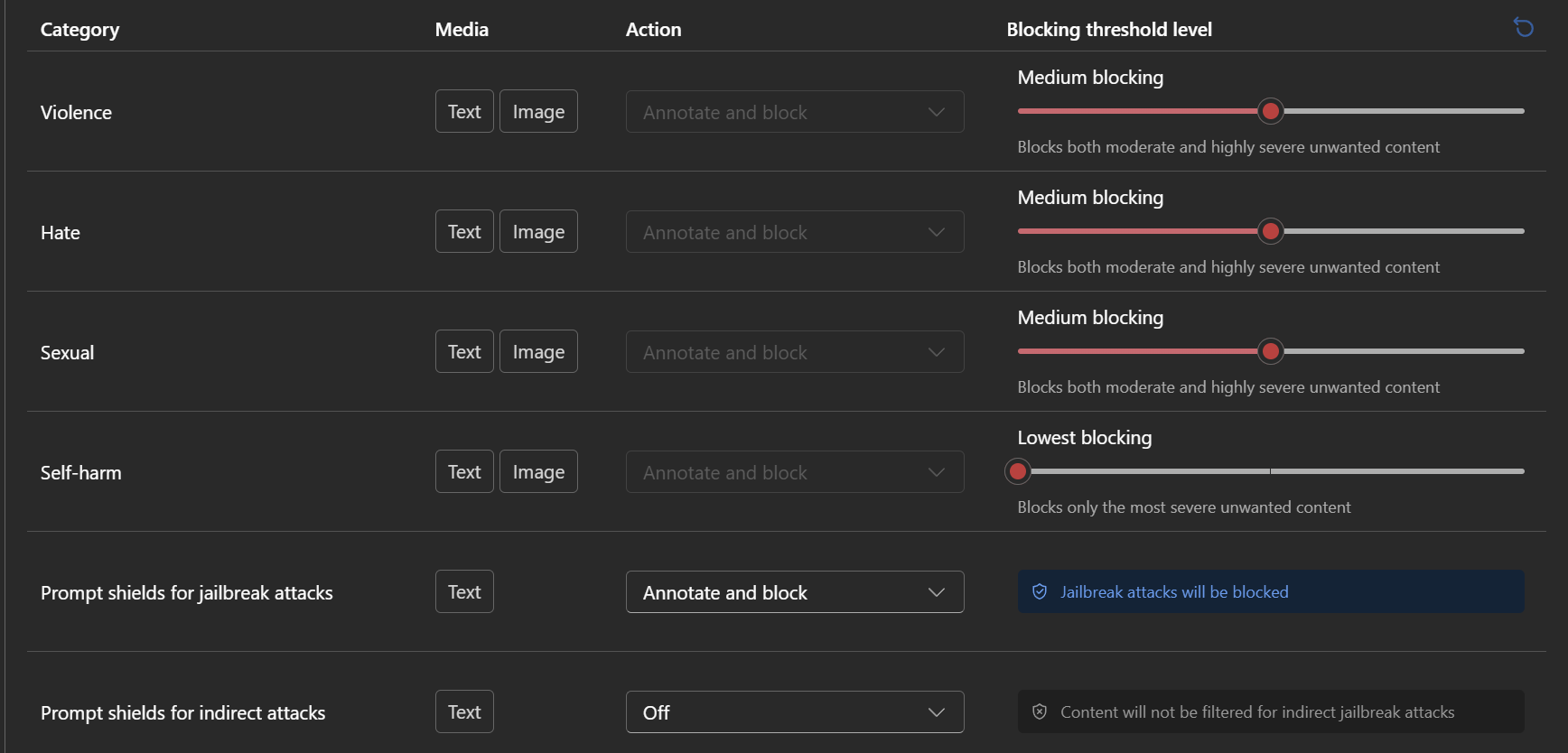
Task: Toggle Text media for jailbreak attack shields
Action: [x=464, y=591]
